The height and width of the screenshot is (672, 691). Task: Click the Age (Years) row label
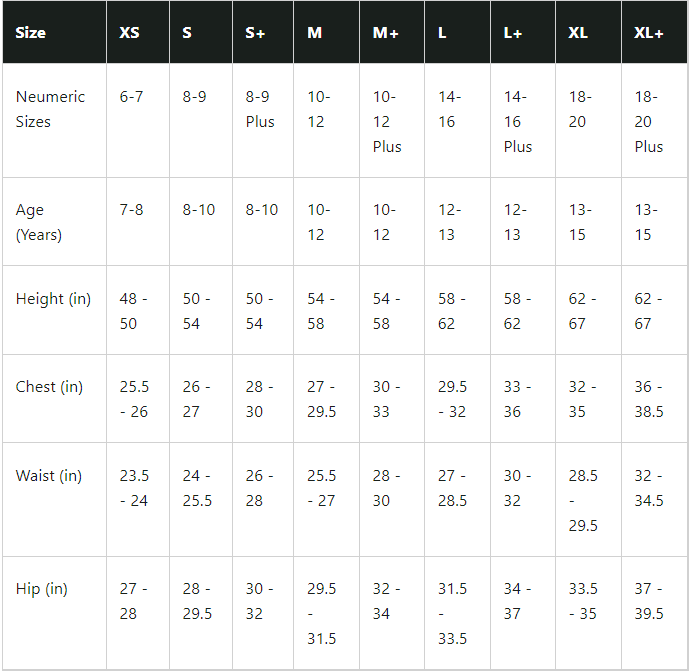coord(39,222)
